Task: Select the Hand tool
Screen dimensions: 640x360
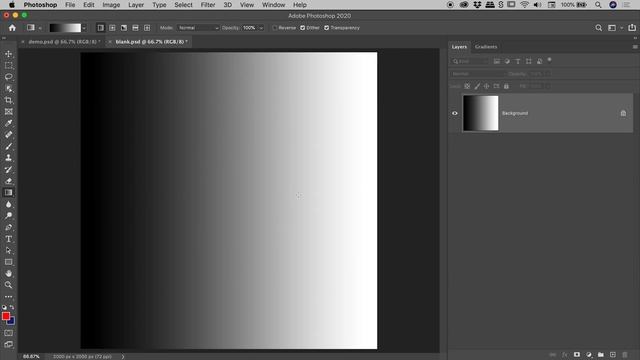Action: 9,273
